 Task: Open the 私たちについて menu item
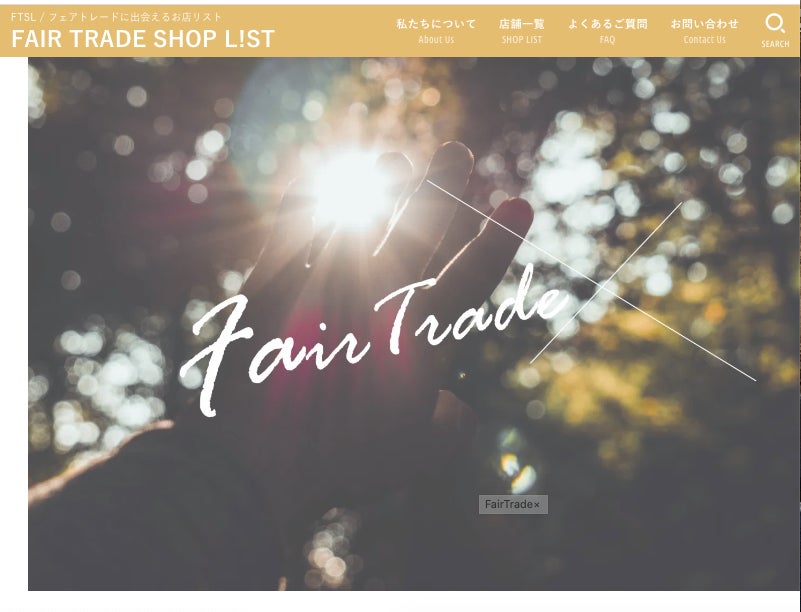[436, 24]
